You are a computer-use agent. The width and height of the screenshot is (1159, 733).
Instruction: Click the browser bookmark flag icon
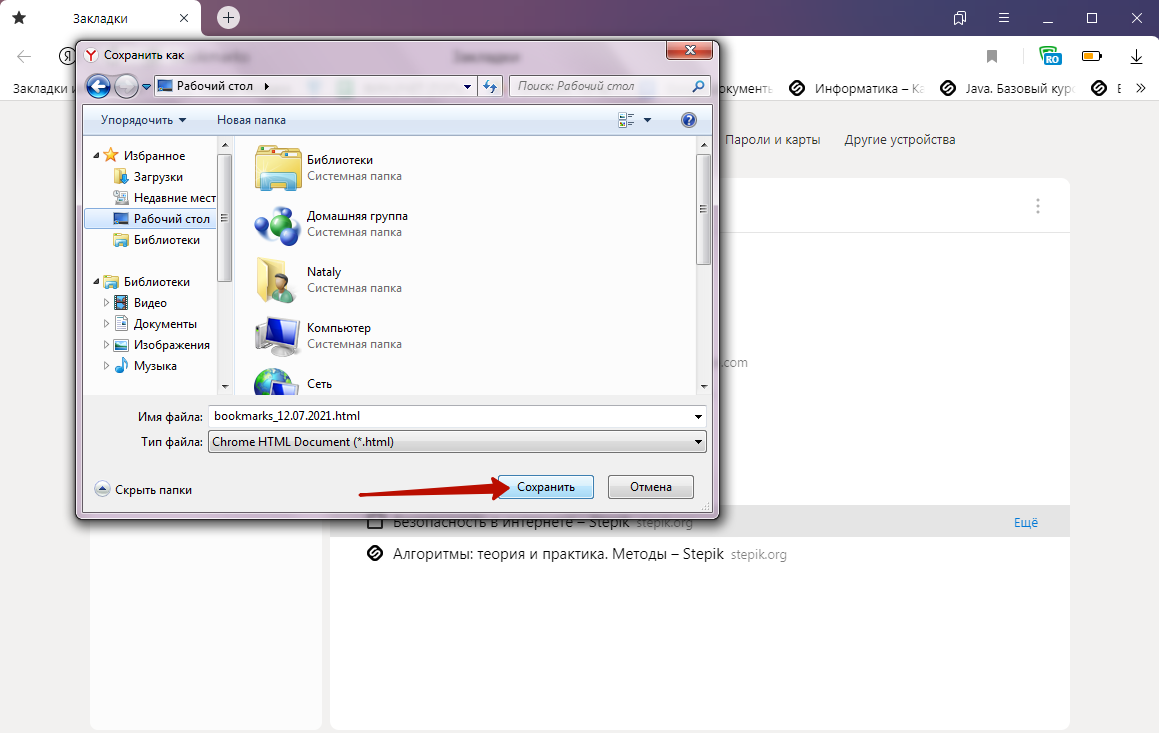click(992, 56)
